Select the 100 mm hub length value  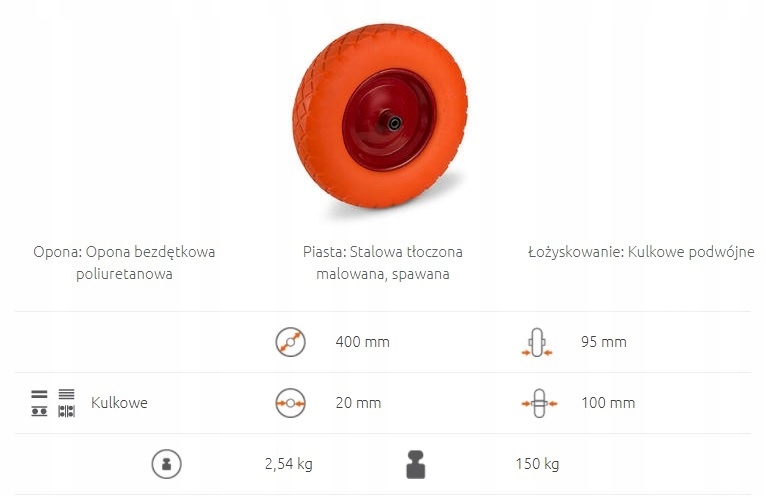click(x=608, y=403)
